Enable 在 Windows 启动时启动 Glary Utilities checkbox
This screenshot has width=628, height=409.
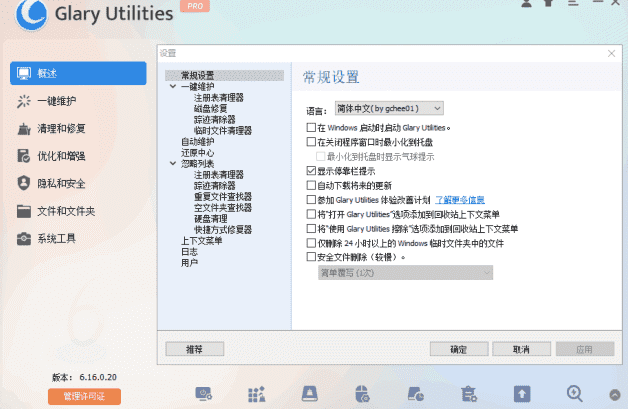pos(311,127)
